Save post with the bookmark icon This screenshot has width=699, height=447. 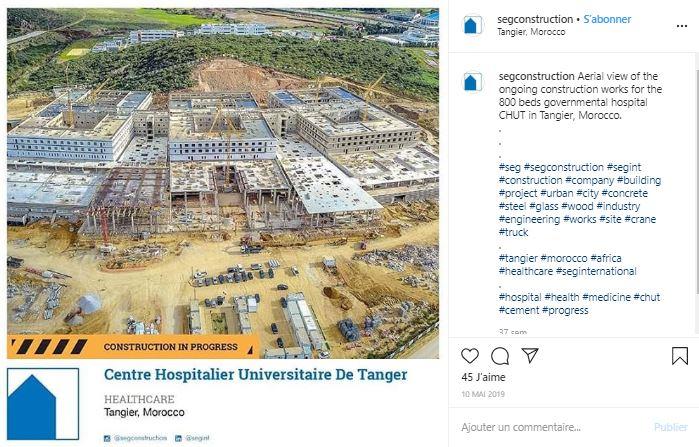[x=680, y=356]
